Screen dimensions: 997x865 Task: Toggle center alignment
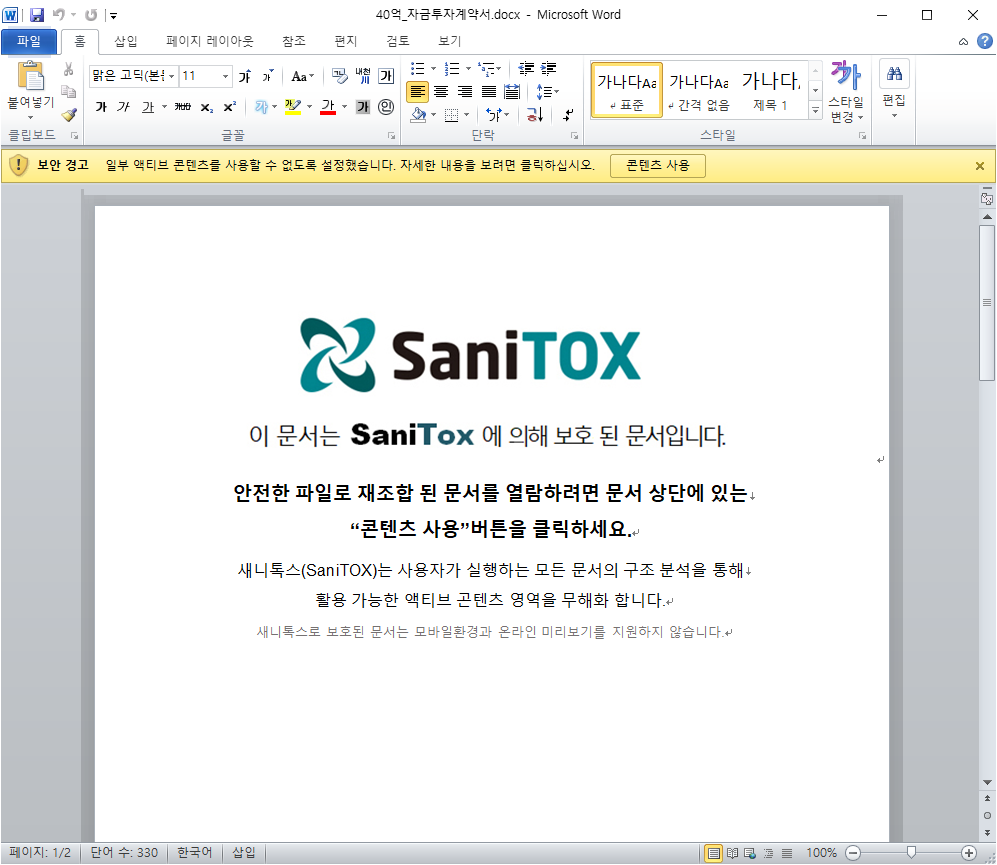coord(441,92)
